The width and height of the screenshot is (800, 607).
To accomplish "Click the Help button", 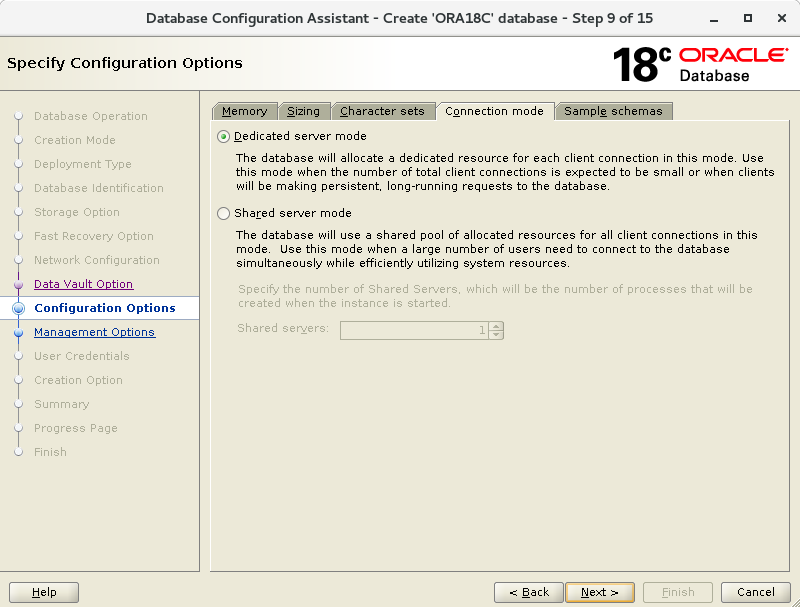I will pos(44,592).
